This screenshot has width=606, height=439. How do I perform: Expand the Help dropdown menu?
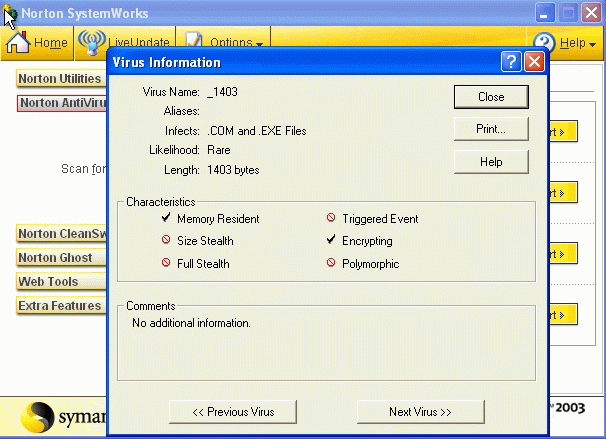pyautogui.click(x=577, y=43)
